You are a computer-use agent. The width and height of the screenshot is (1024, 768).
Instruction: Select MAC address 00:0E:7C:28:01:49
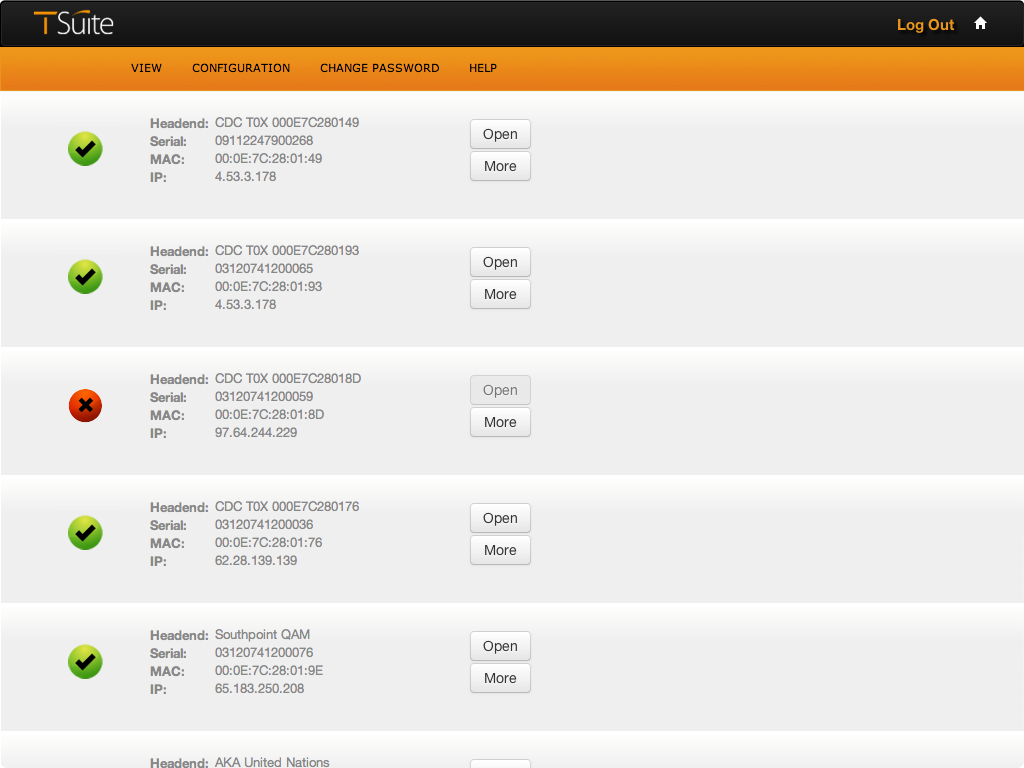pos(268,159)
